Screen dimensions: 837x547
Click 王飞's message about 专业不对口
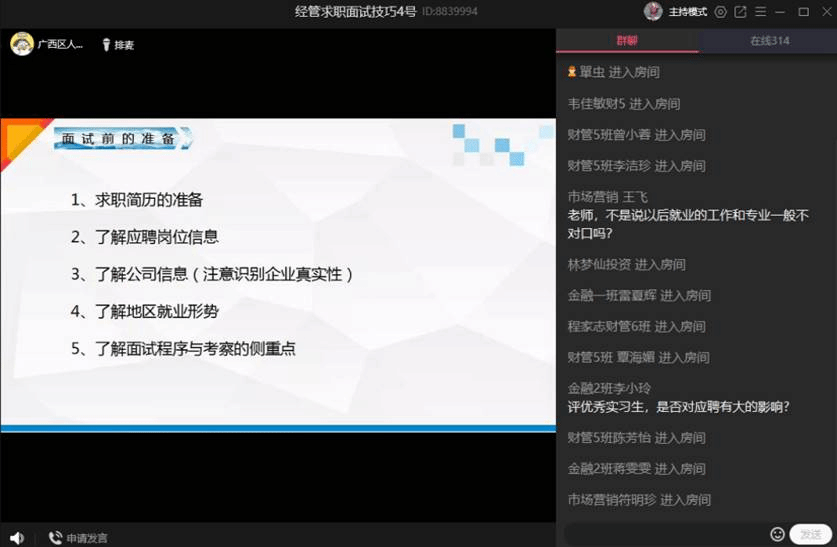[x=687, y=224]
